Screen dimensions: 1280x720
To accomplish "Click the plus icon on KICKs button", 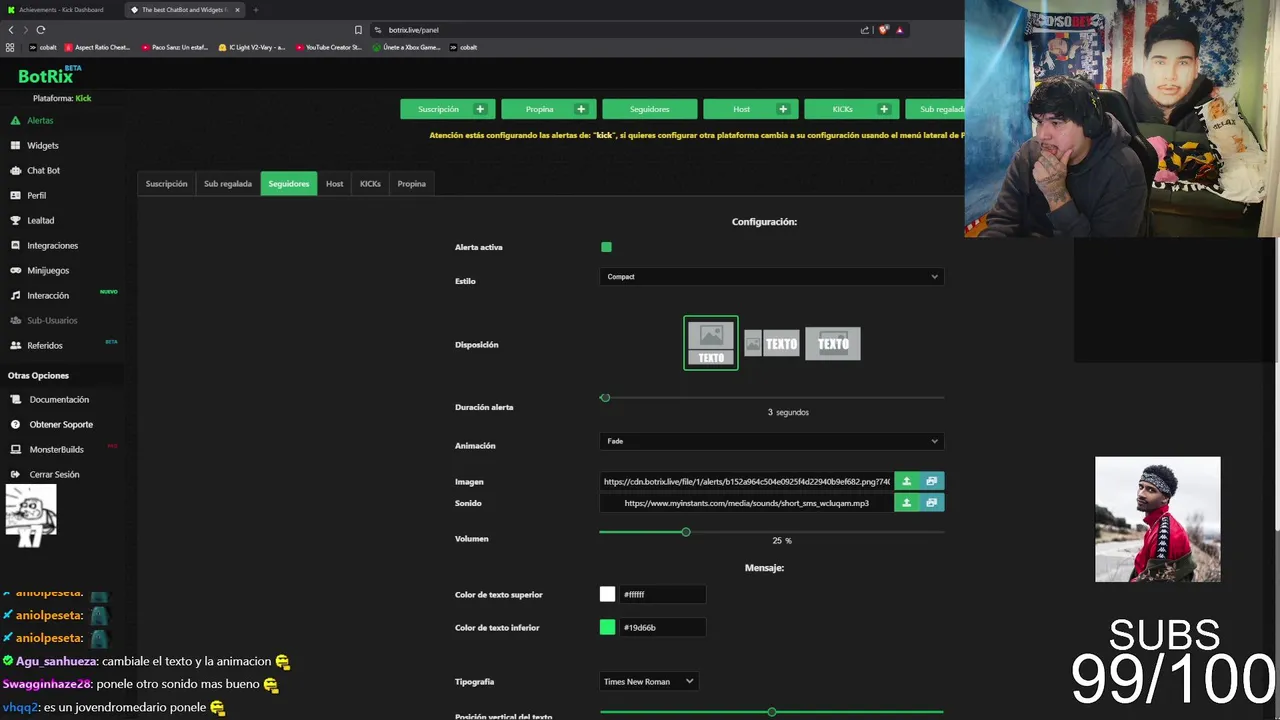I will point(884,109).
